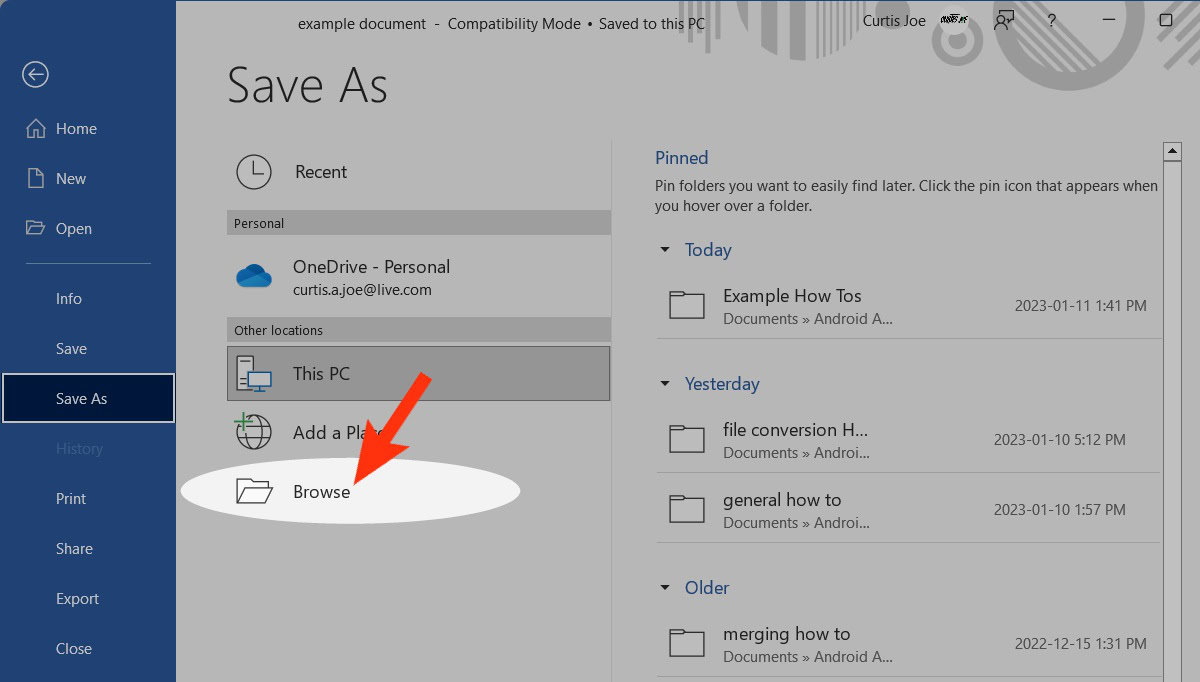Viewport: 1200px width, 682px height.
Task: Select the general how to folder
Action: [x=782, y=500]
